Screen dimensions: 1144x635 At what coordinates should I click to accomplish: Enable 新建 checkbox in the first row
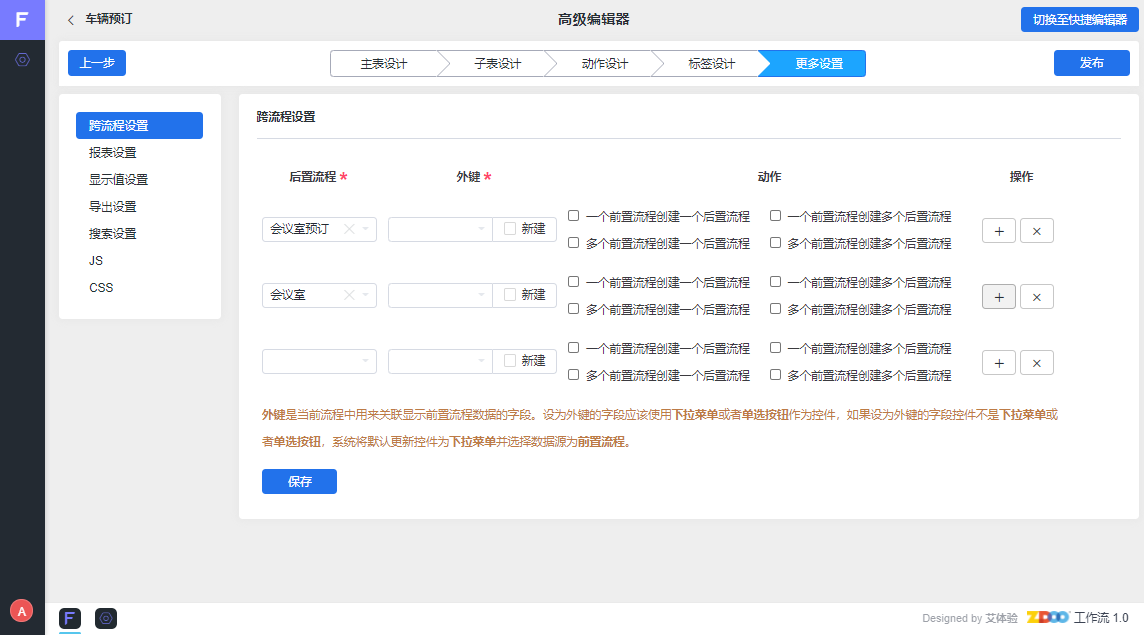[x=510, y=229]
